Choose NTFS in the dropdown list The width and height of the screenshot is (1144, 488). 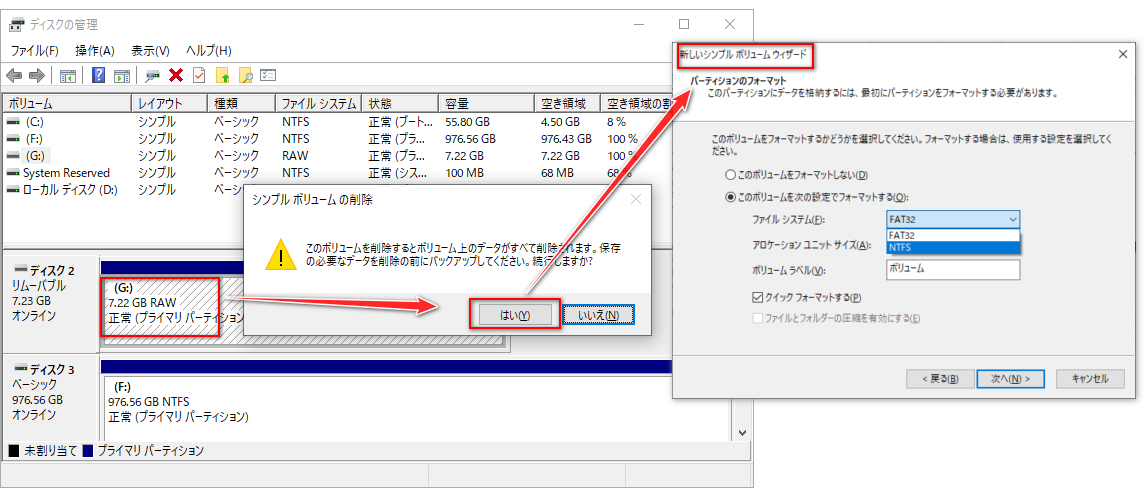tap(953, 247)
